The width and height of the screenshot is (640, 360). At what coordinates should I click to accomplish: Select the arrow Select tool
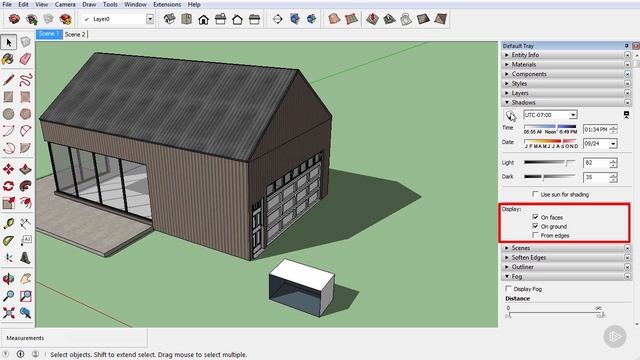click(x=9, y=42)
